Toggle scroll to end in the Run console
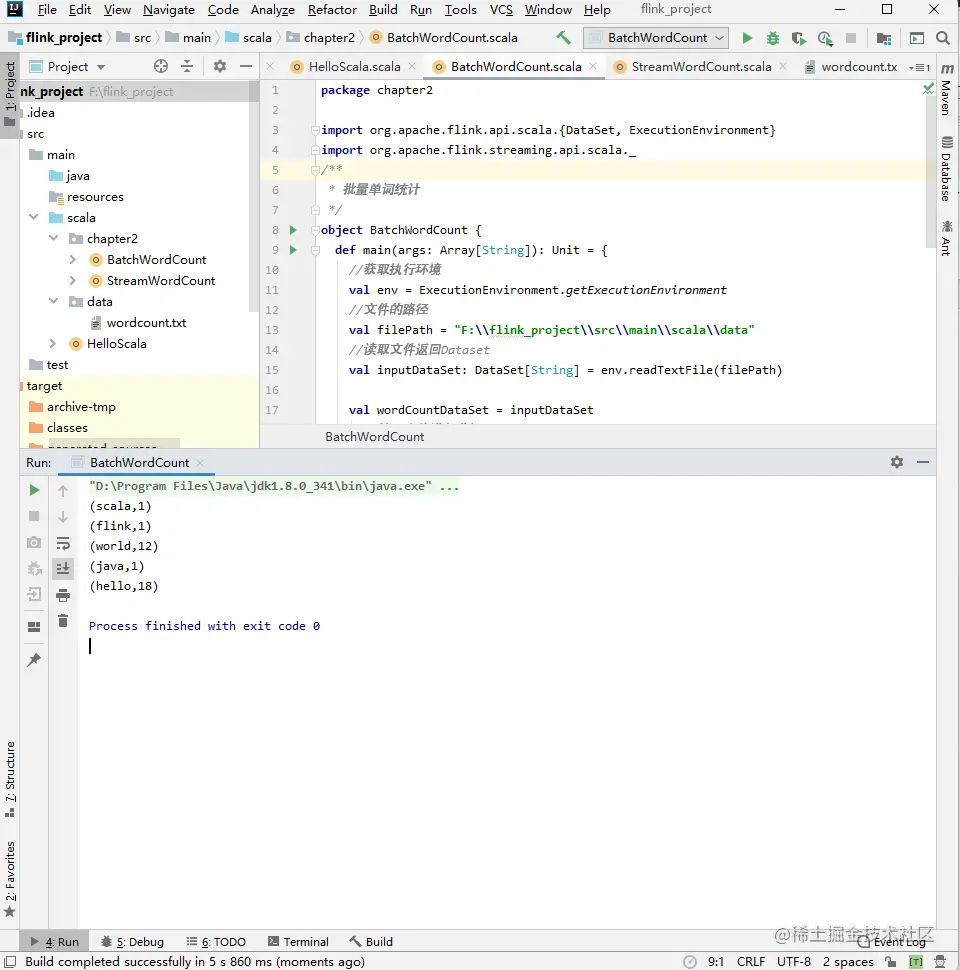 click(x=62, y=569)
